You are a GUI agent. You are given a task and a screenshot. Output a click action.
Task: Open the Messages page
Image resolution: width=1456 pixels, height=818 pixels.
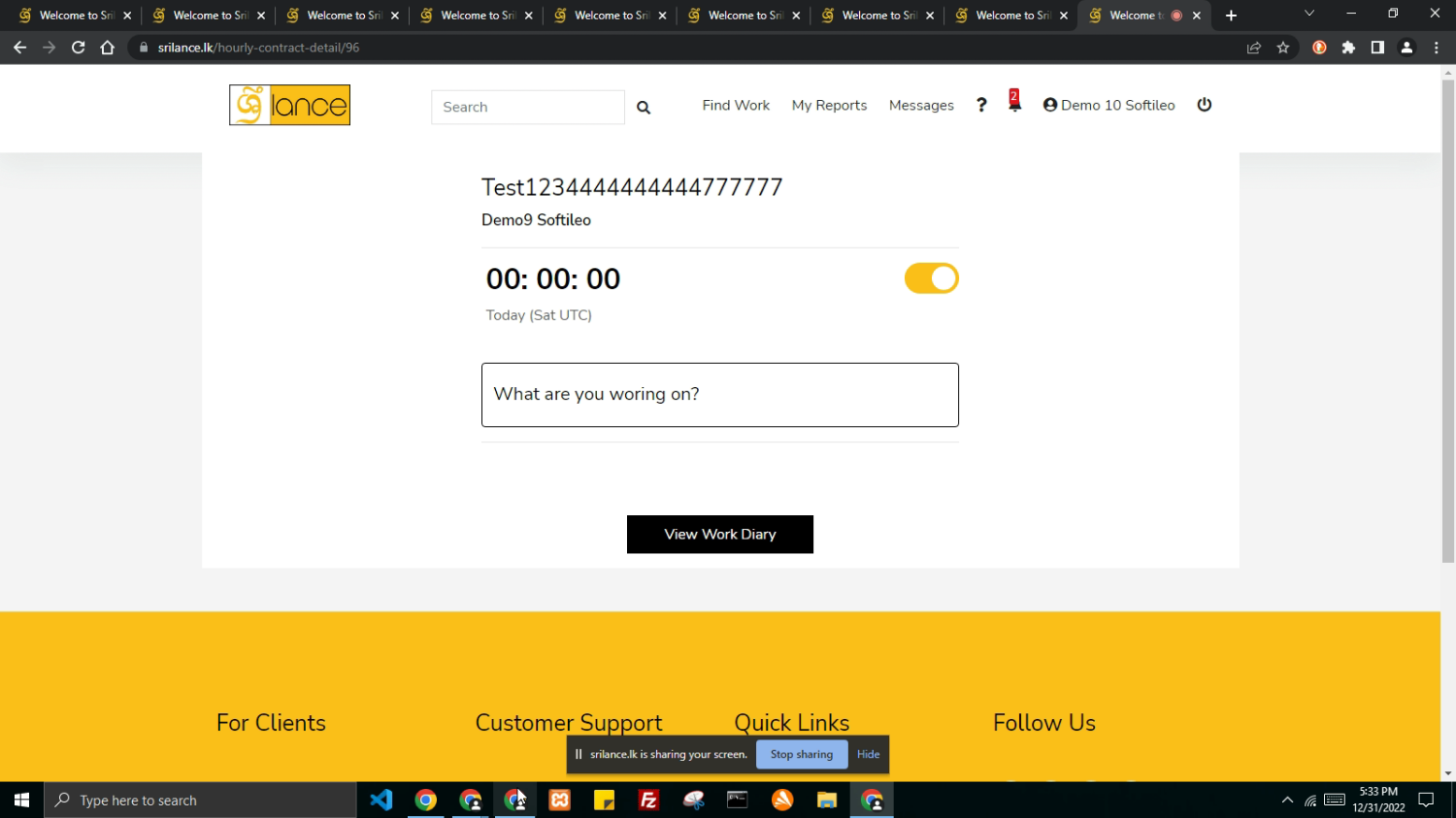click(921, 105)
